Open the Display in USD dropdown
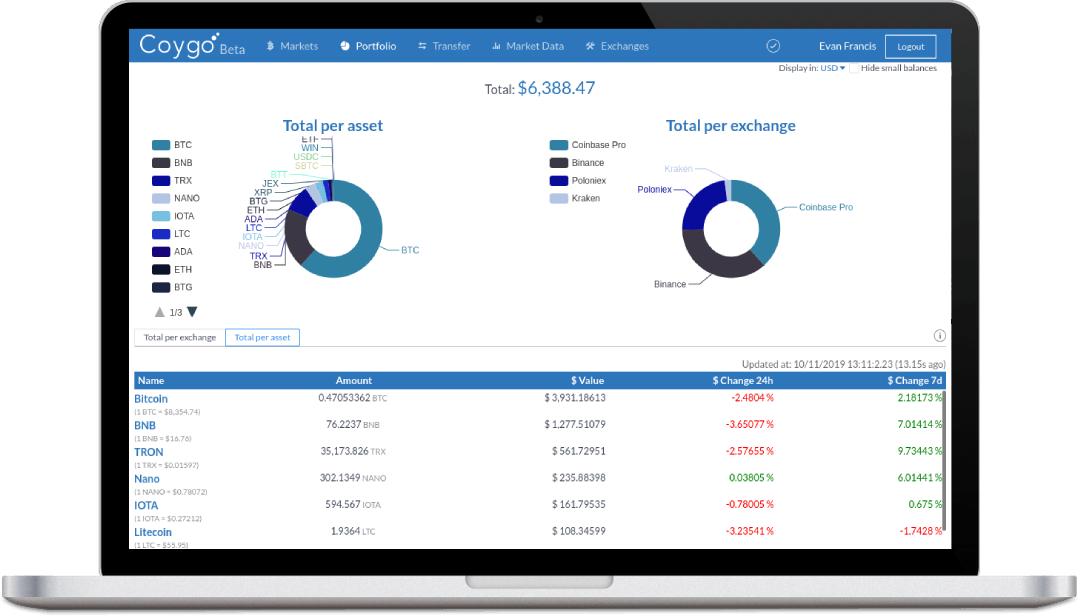This screenshot has height=616, width=1080. (832, 68)
